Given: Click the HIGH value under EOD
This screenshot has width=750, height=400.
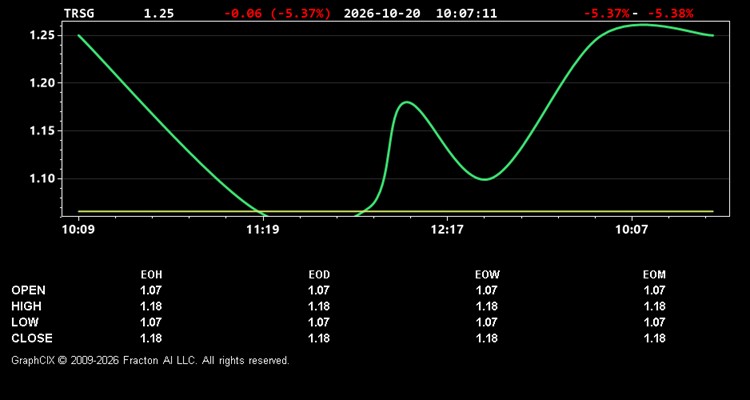Looking at the screenshot, I should [319, 306].
